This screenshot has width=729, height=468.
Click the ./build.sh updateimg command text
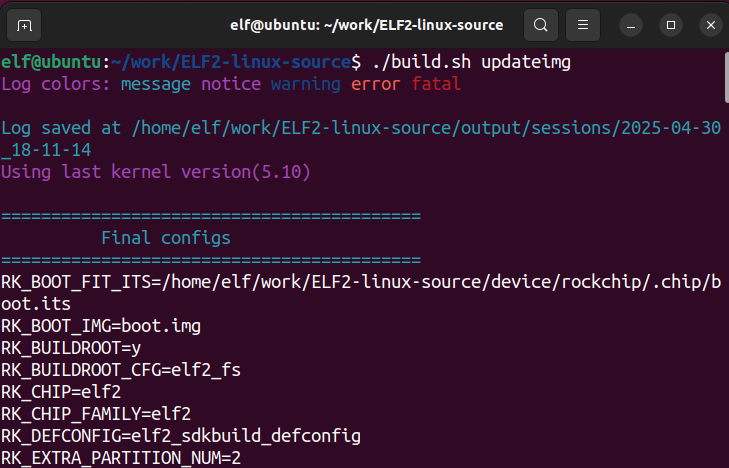point(471,62)
